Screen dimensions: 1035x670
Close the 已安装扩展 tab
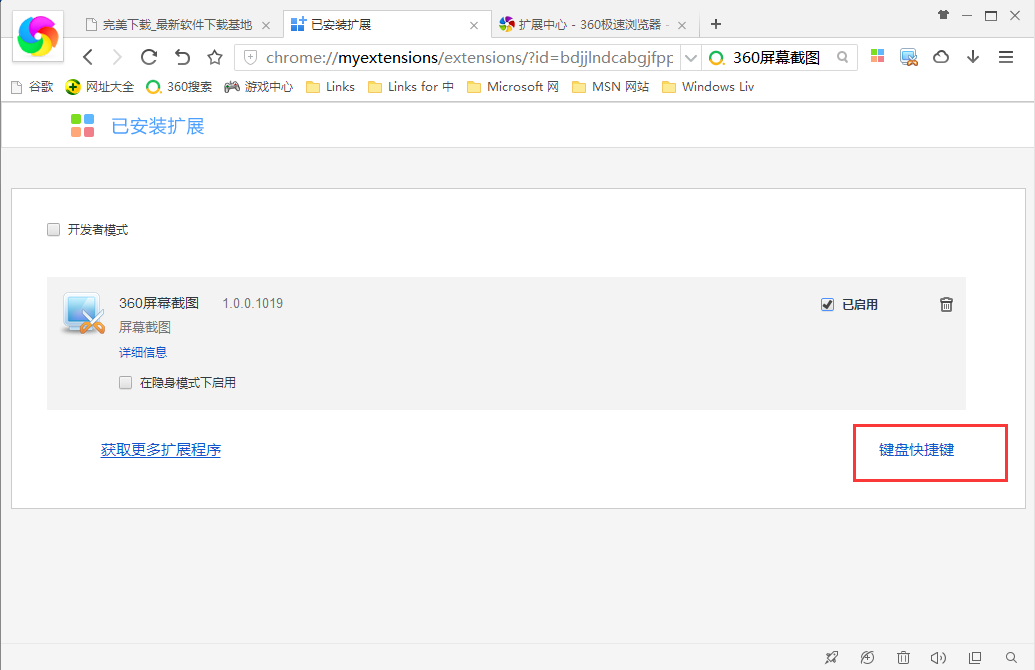click(474, 26)
